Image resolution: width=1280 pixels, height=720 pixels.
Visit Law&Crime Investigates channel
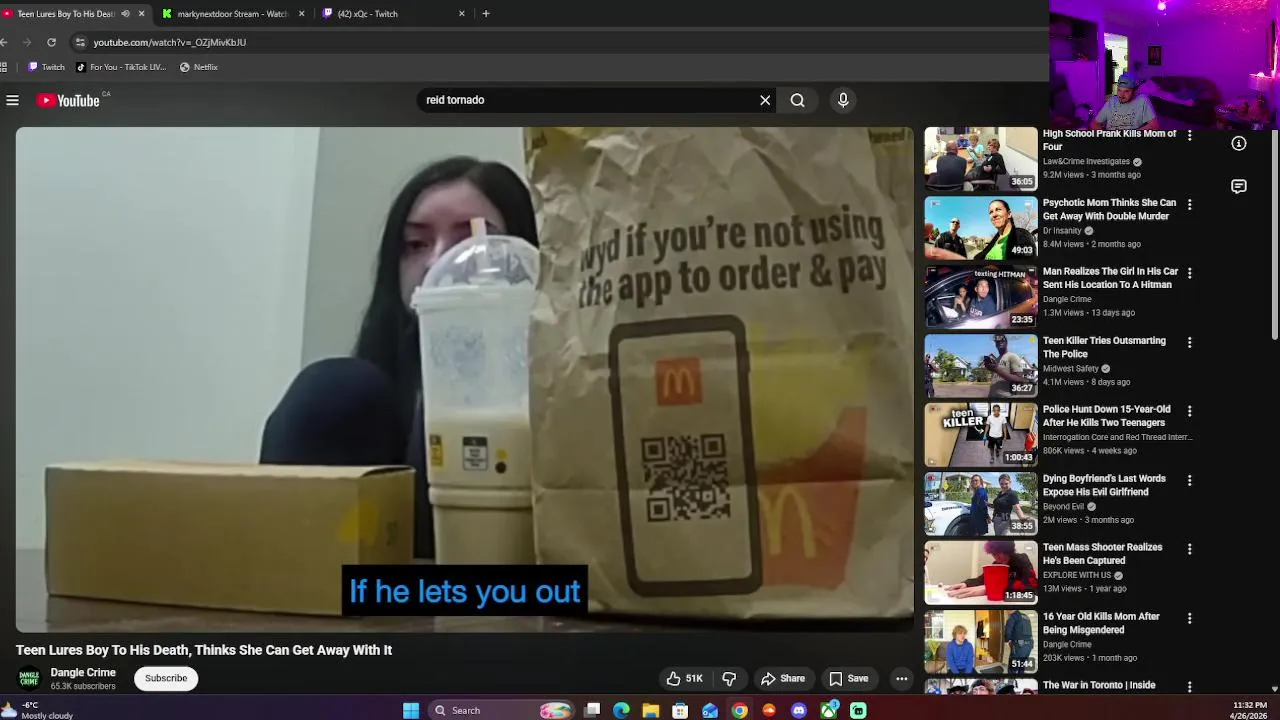coord(1086,161)
